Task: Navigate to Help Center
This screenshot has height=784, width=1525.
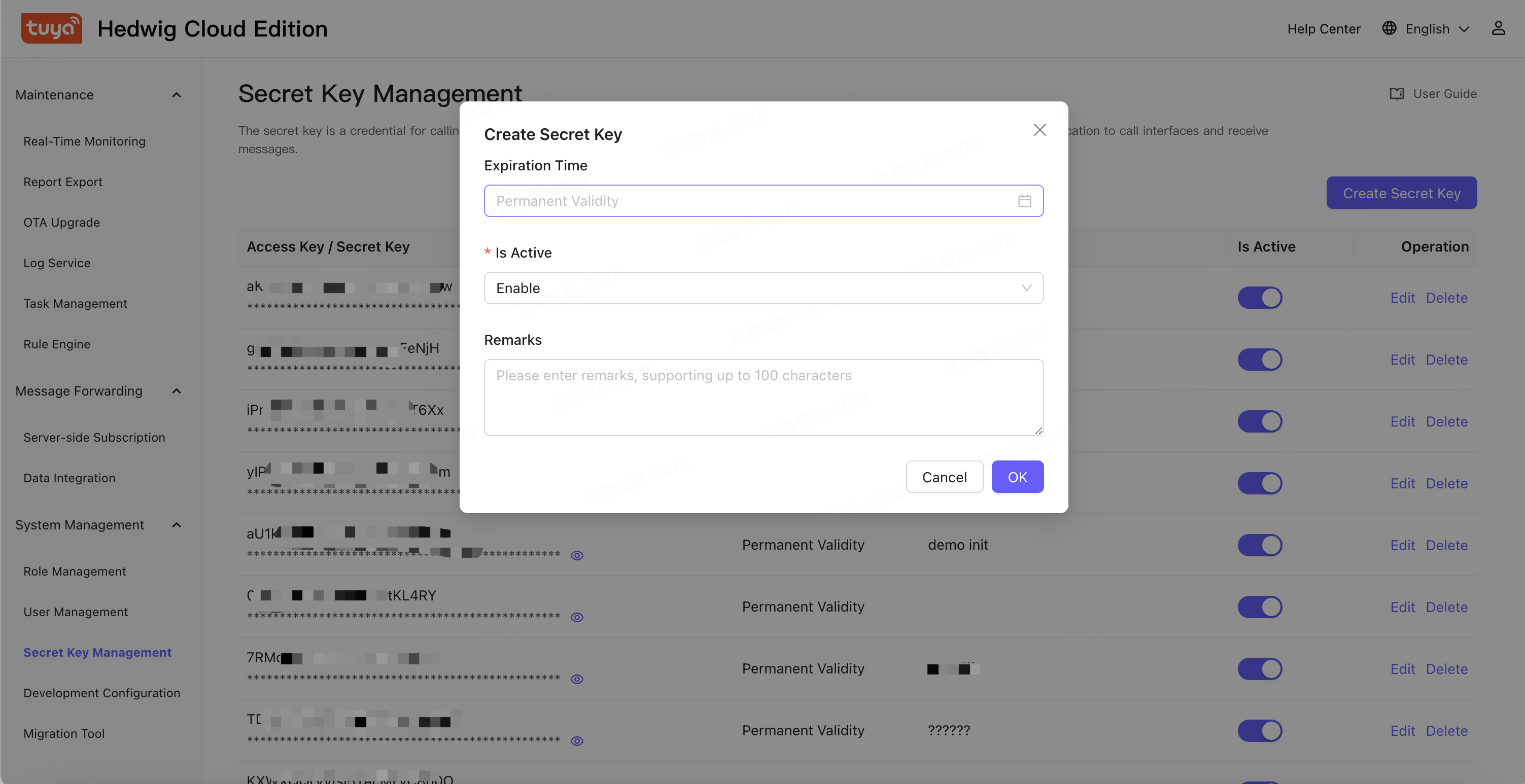Action: (x=1324, y=28)
